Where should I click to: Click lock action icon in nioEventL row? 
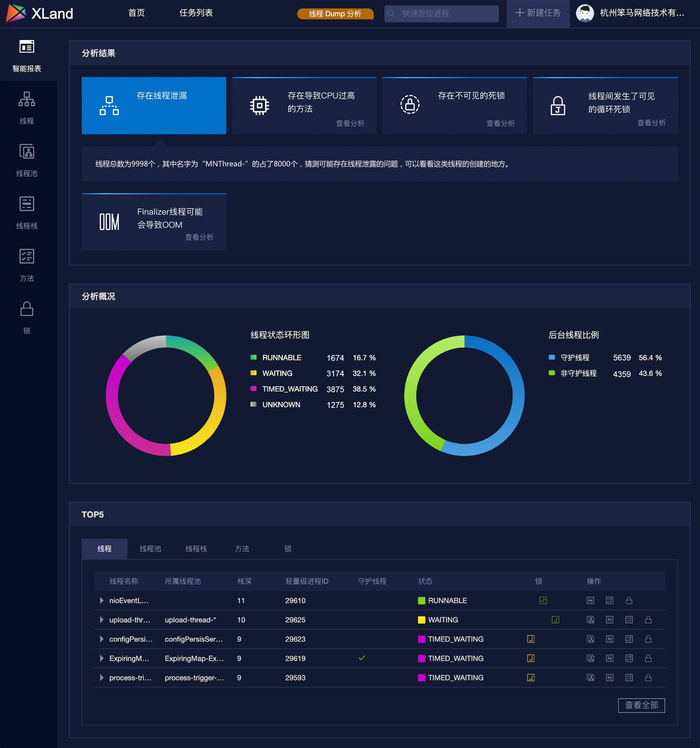point(629,601)
